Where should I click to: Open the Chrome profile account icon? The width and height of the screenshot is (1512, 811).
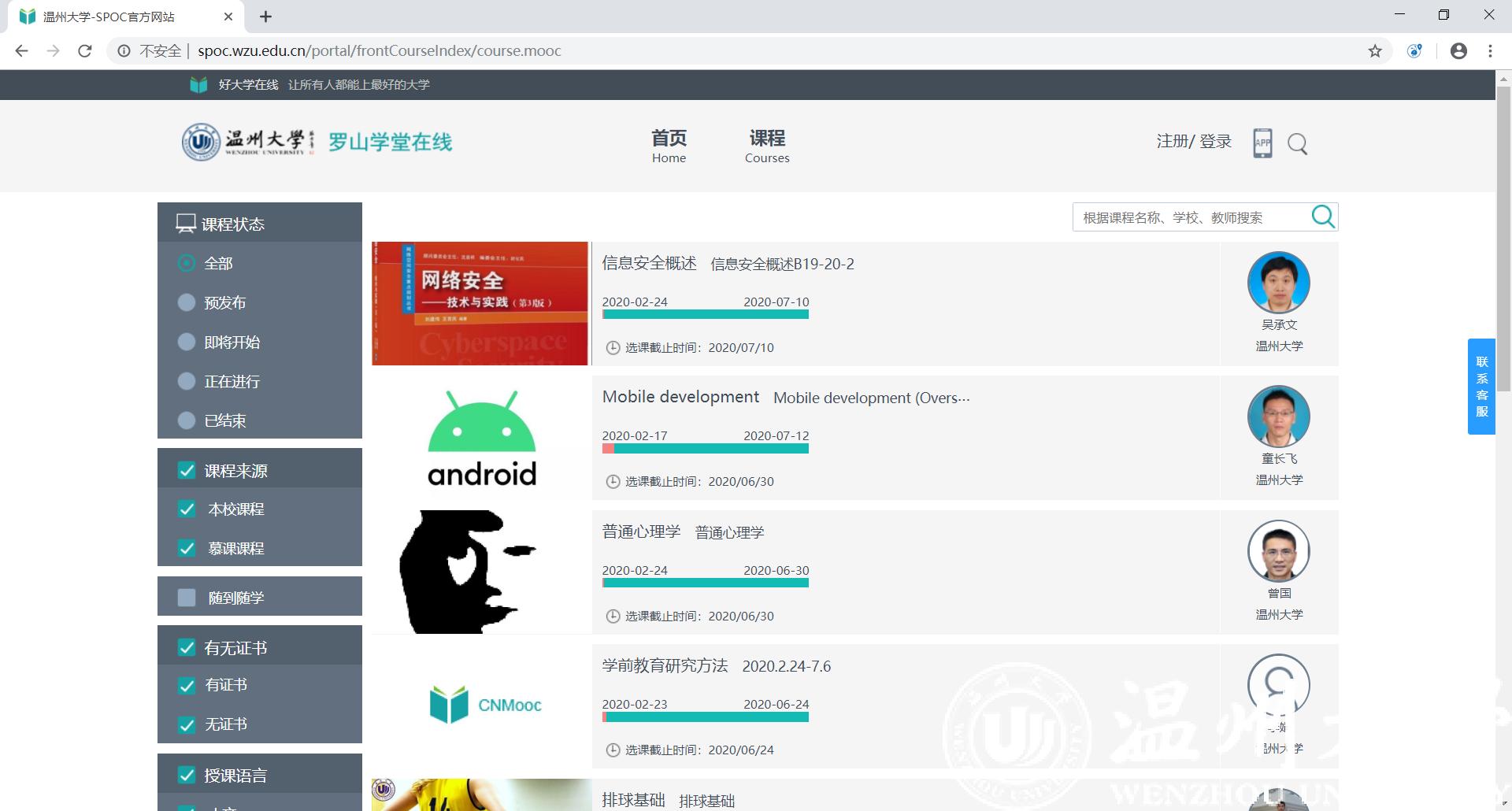click(x=1458, y=51)
